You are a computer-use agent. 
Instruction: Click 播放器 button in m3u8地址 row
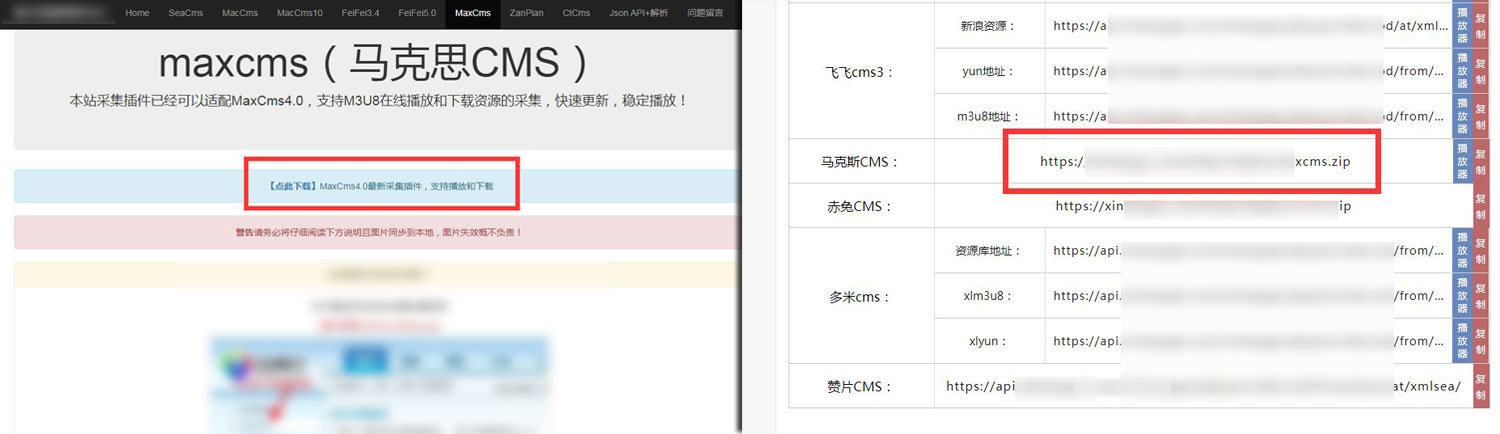pyautogui.click(x=1462, y=116)
